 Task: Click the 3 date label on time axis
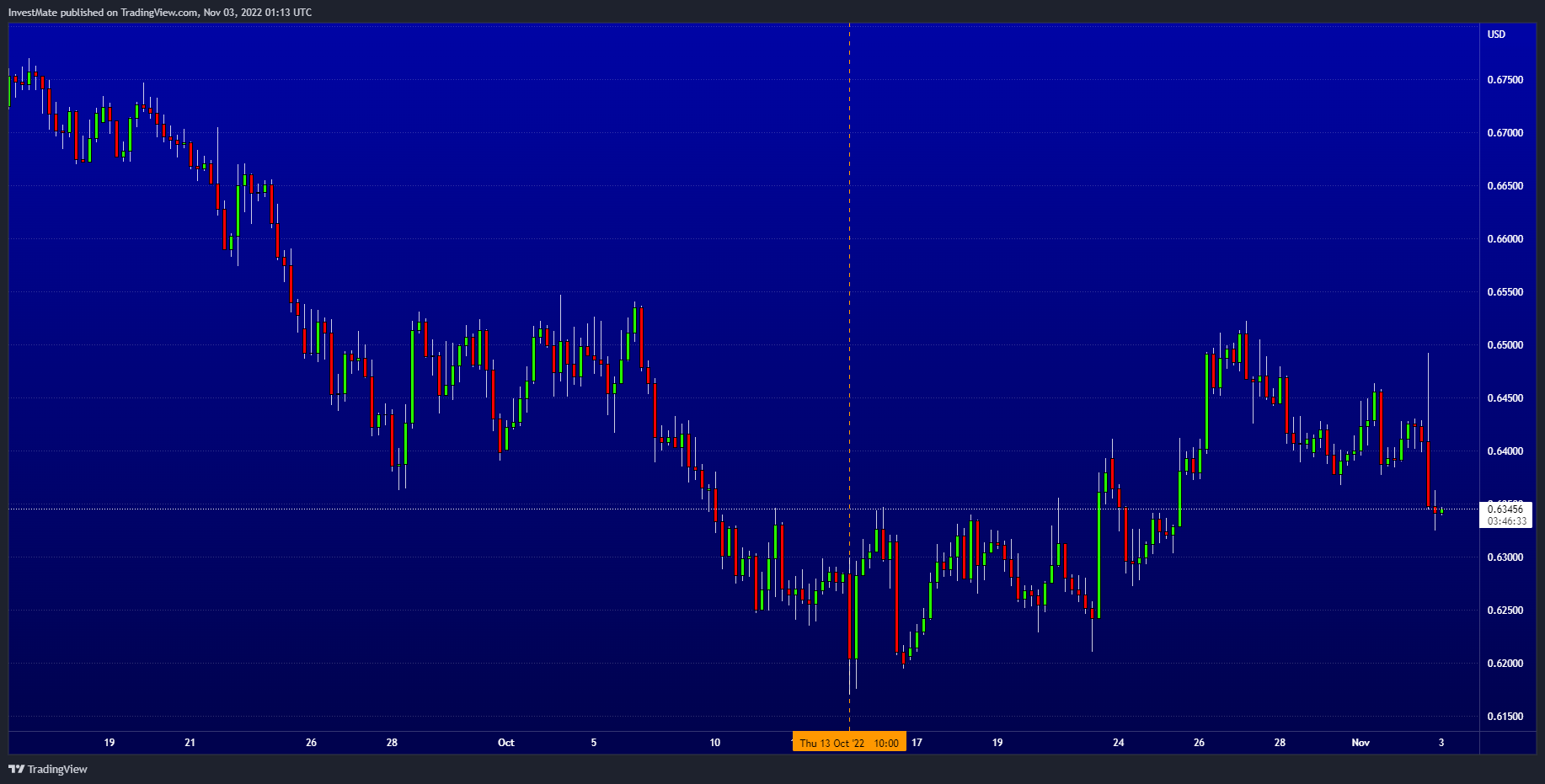click(x=1441, y=743)
